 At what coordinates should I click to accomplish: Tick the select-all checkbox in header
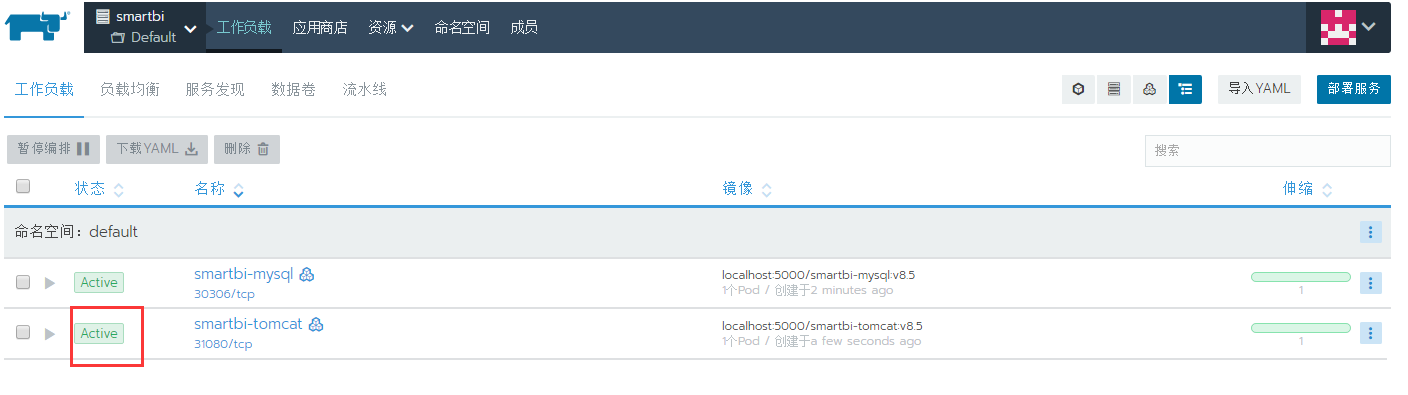tap(24, 186)
